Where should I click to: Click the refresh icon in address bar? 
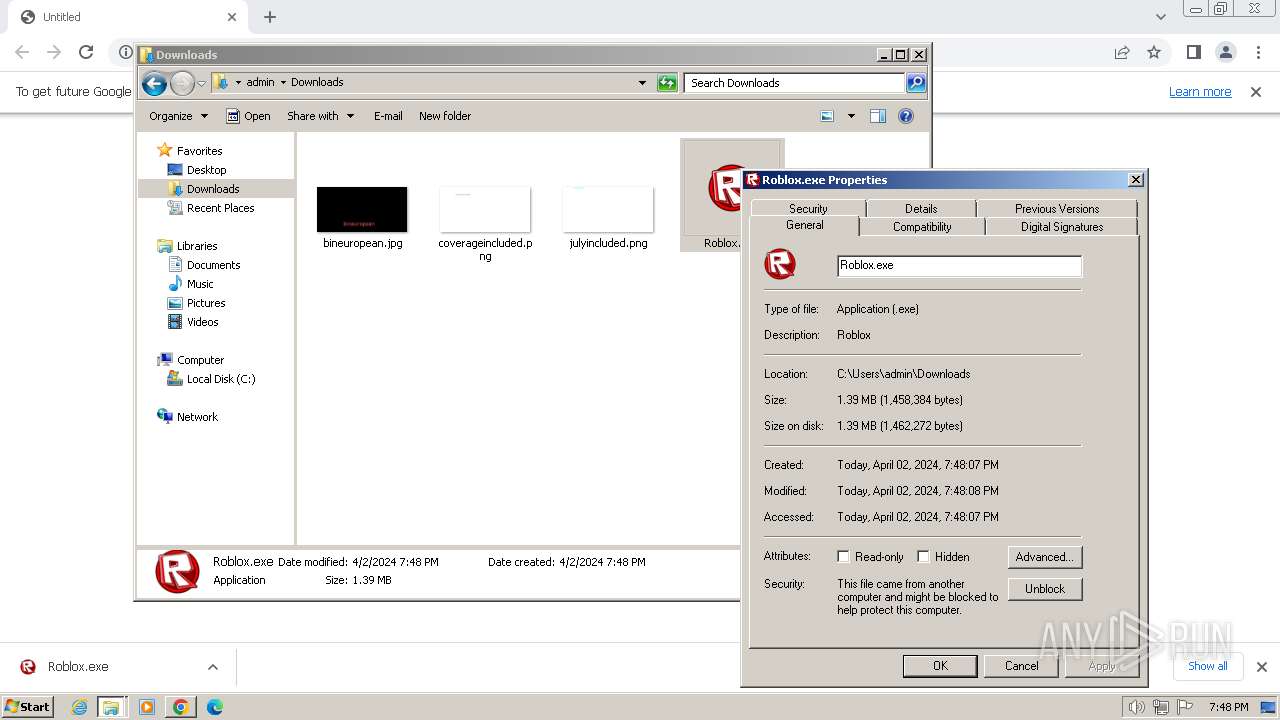click(667, 83)
